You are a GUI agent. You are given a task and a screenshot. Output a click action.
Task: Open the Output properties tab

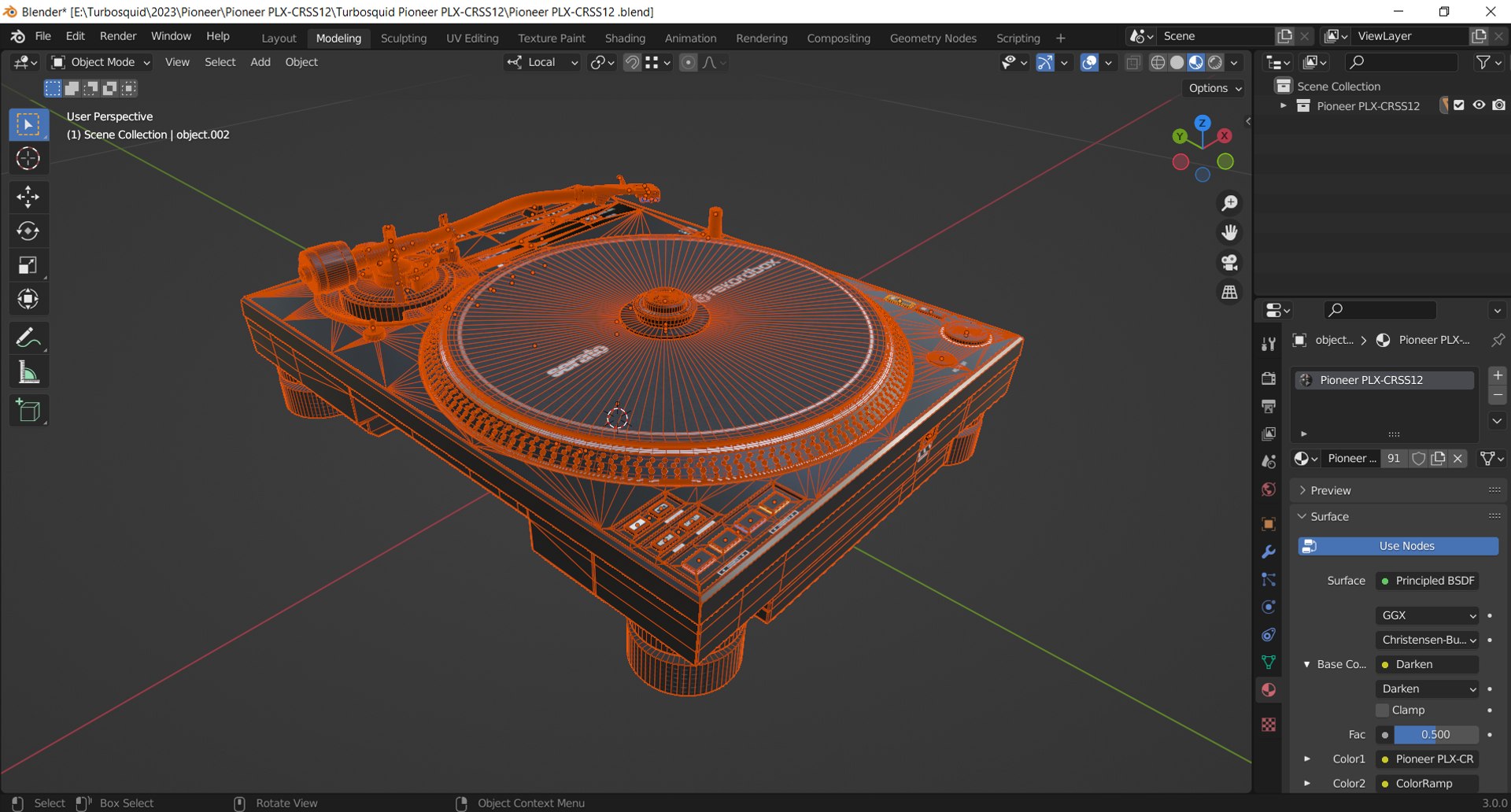(x=1269, y=406)
